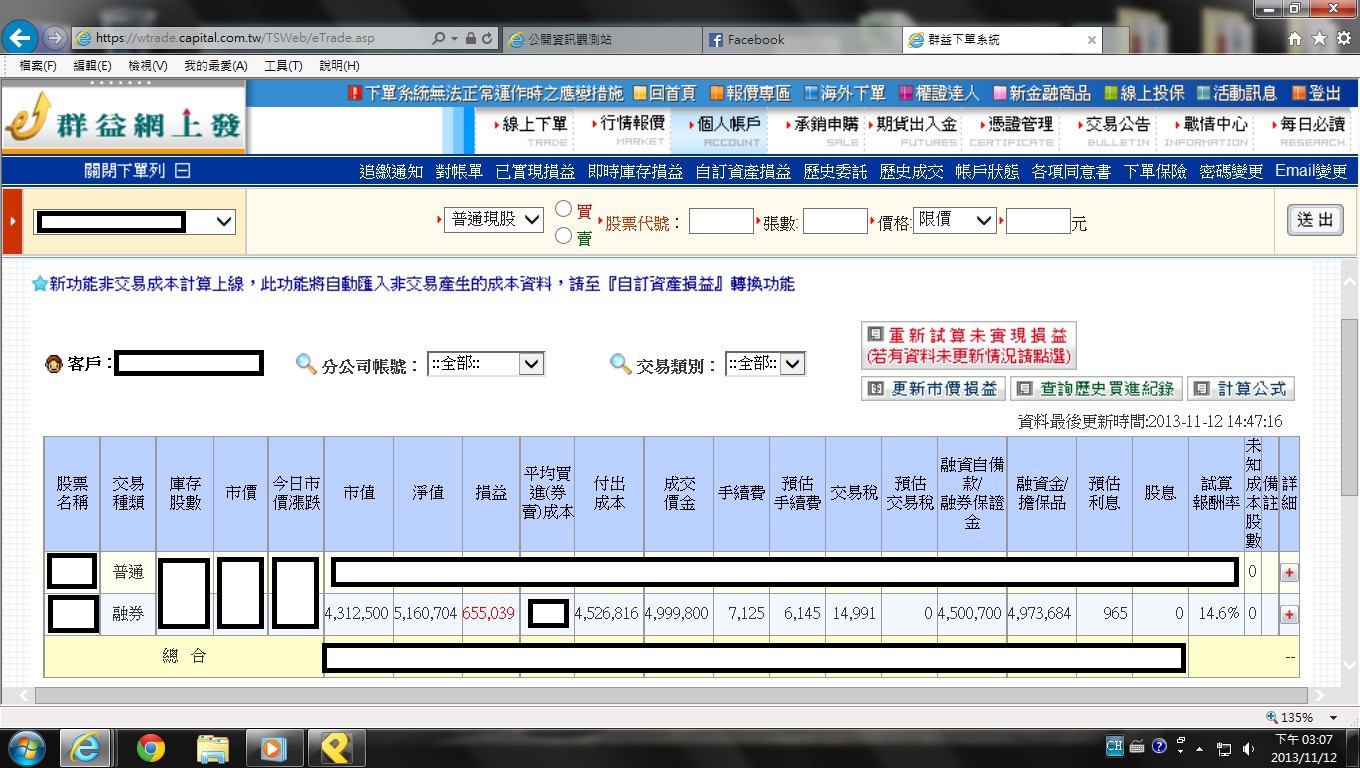1360x768 pixels.
Task: Click the magnifier icon beside 分公司帳號
Action: (x=306, y=364)
